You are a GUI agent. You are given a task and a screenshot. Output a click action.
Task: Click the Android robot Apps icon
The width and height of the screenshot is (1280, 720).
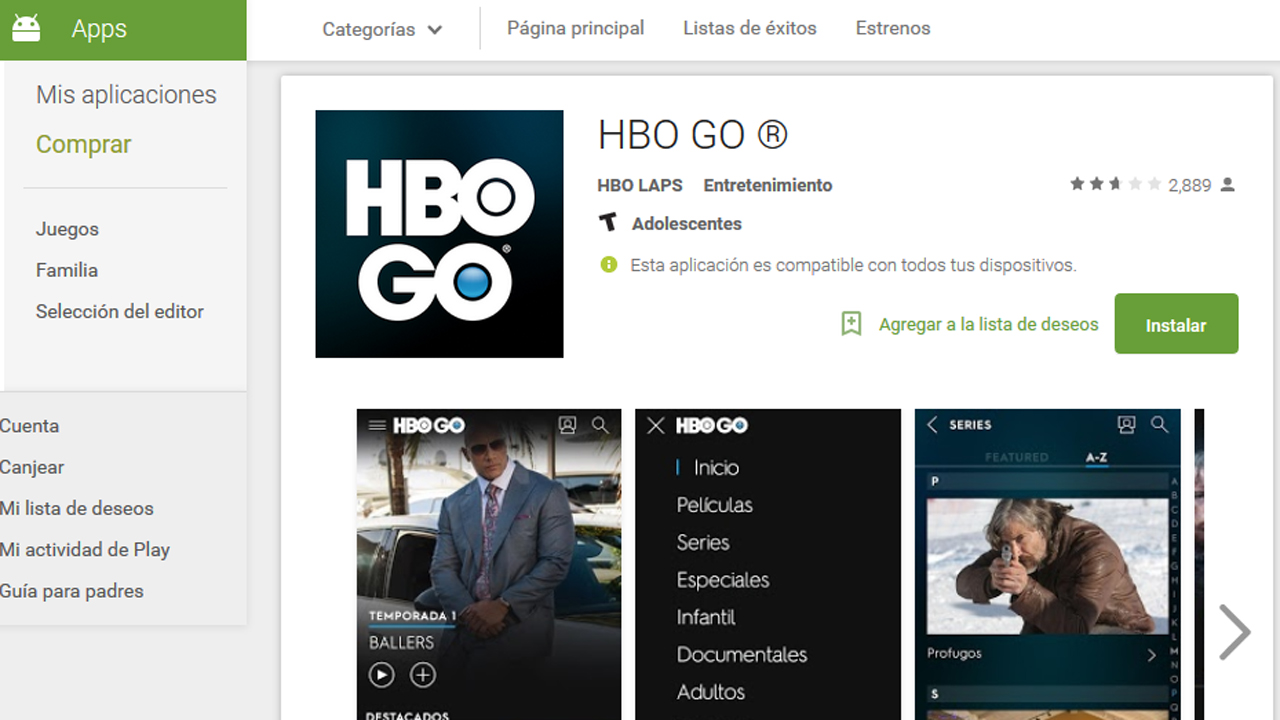pyautogui.click(x=26, y=29)
